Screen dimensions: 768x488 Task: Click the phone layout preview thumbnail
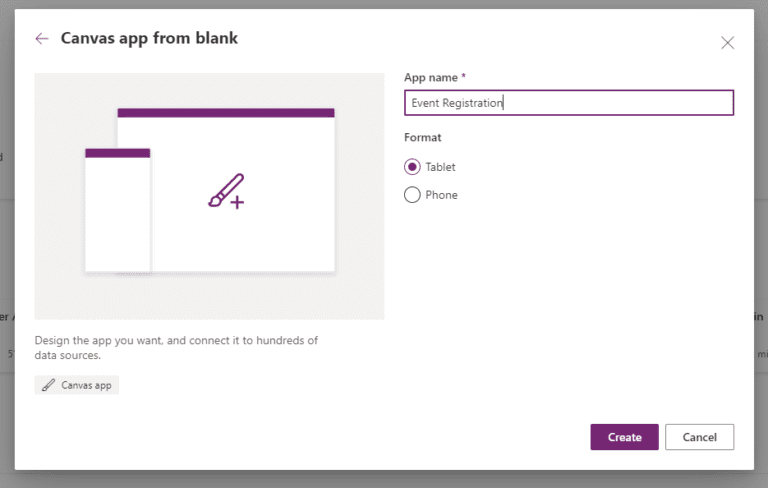(118, 210)
